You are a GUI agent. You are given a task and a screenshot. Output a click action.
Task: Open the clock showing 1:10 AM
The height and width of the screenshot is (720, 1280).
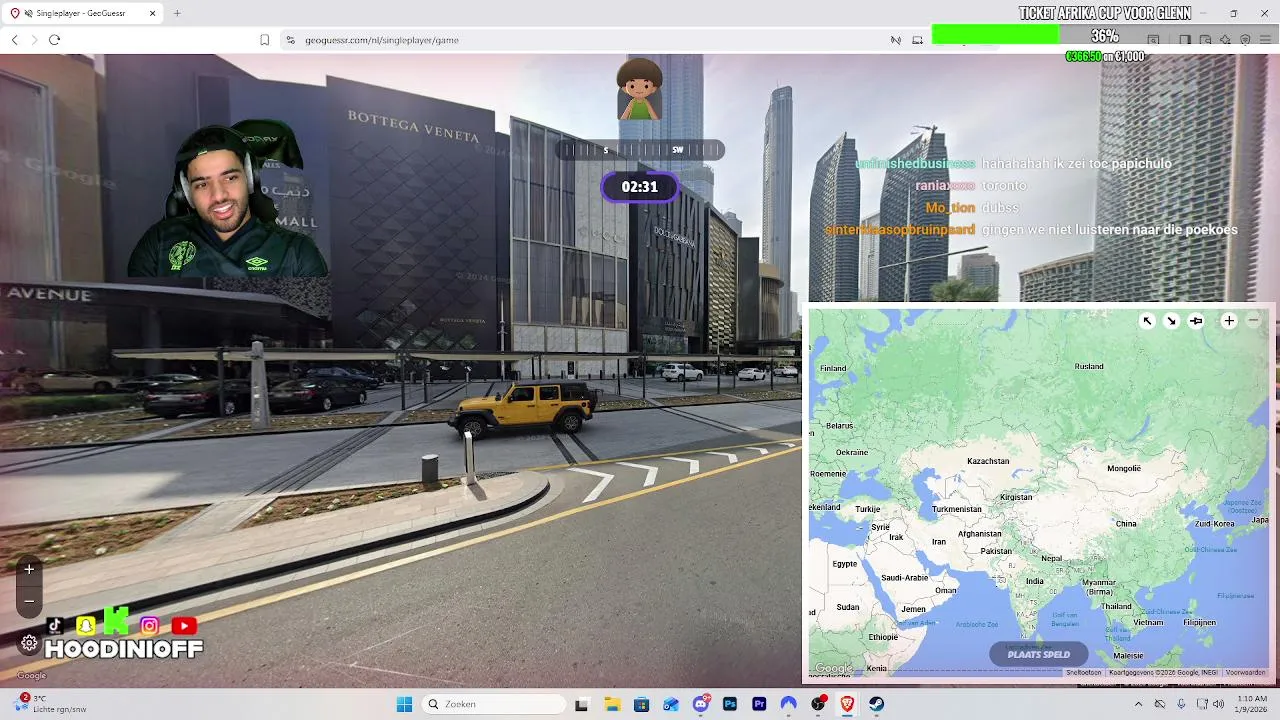coord(1252,704)
